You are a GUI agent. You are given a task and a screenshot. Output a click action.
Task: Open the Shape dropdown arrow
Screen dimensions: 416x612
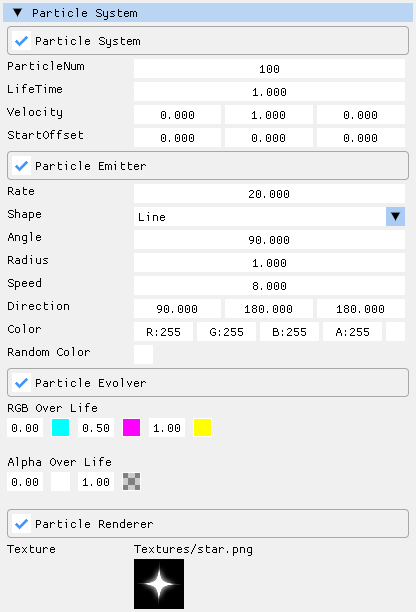(x=395, y=217)
